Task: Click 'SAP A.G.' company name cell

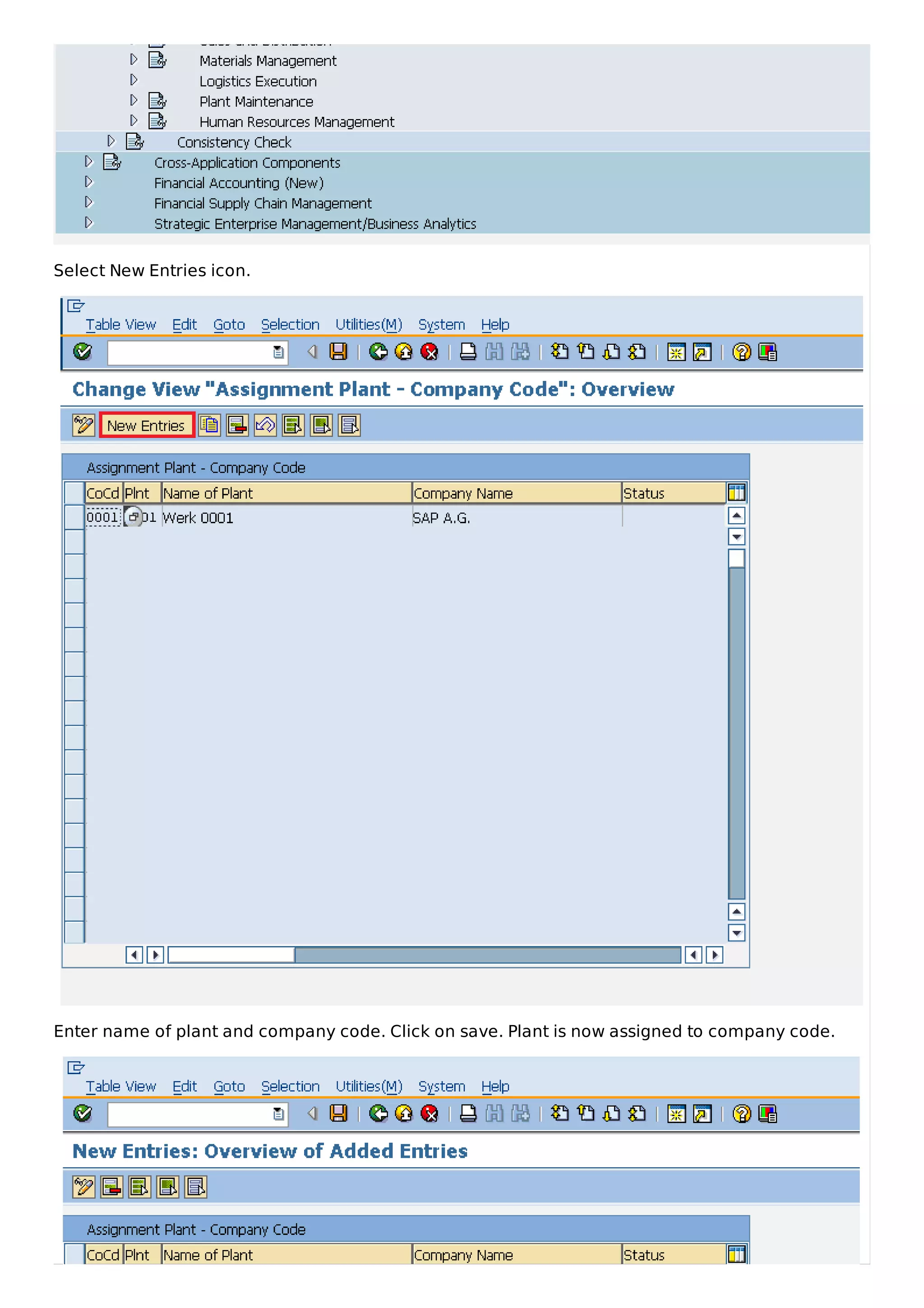Action: pos(517,517)
